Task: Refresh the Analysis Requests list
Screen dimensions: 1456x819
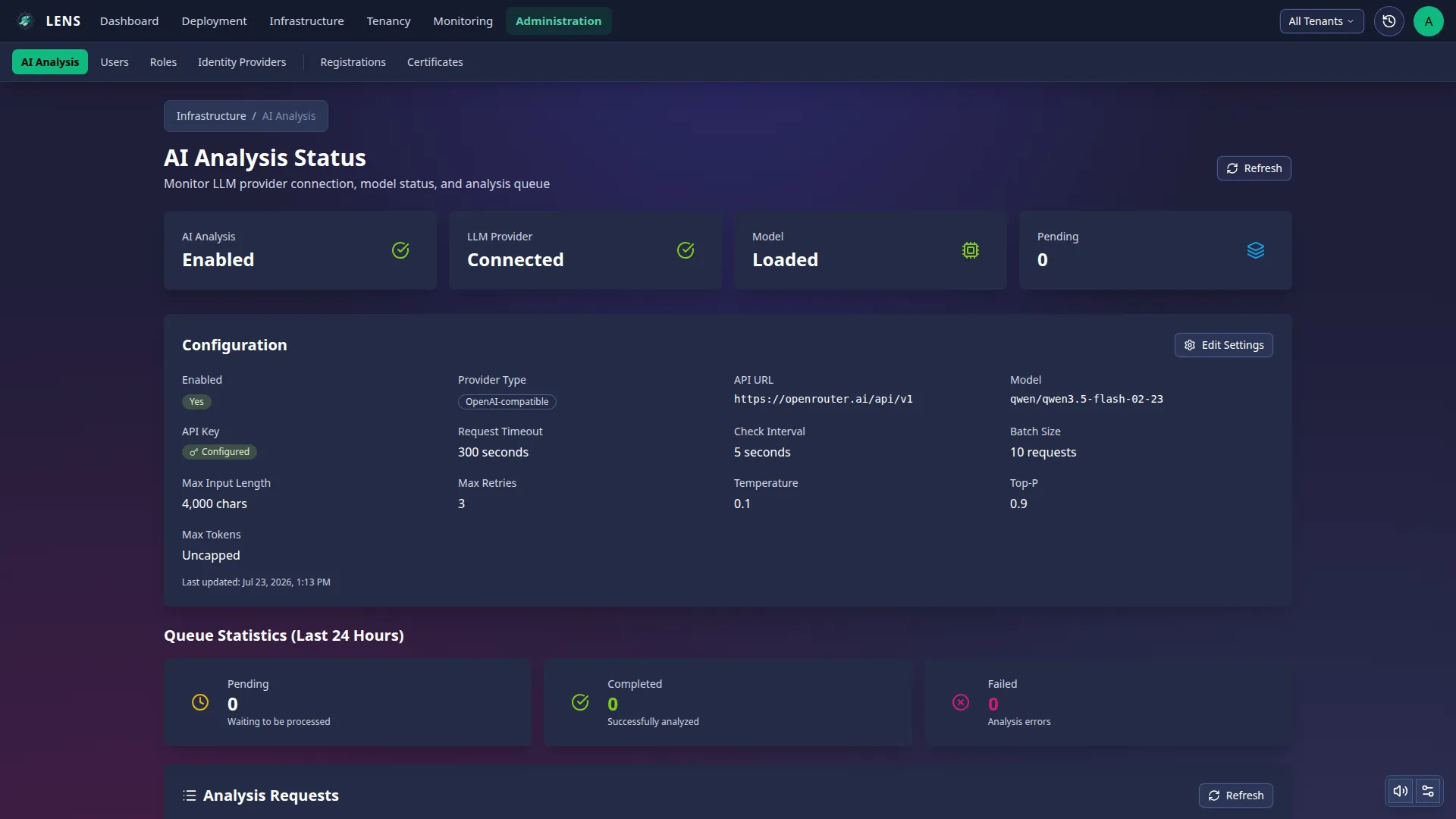Action: point(1235,795)
